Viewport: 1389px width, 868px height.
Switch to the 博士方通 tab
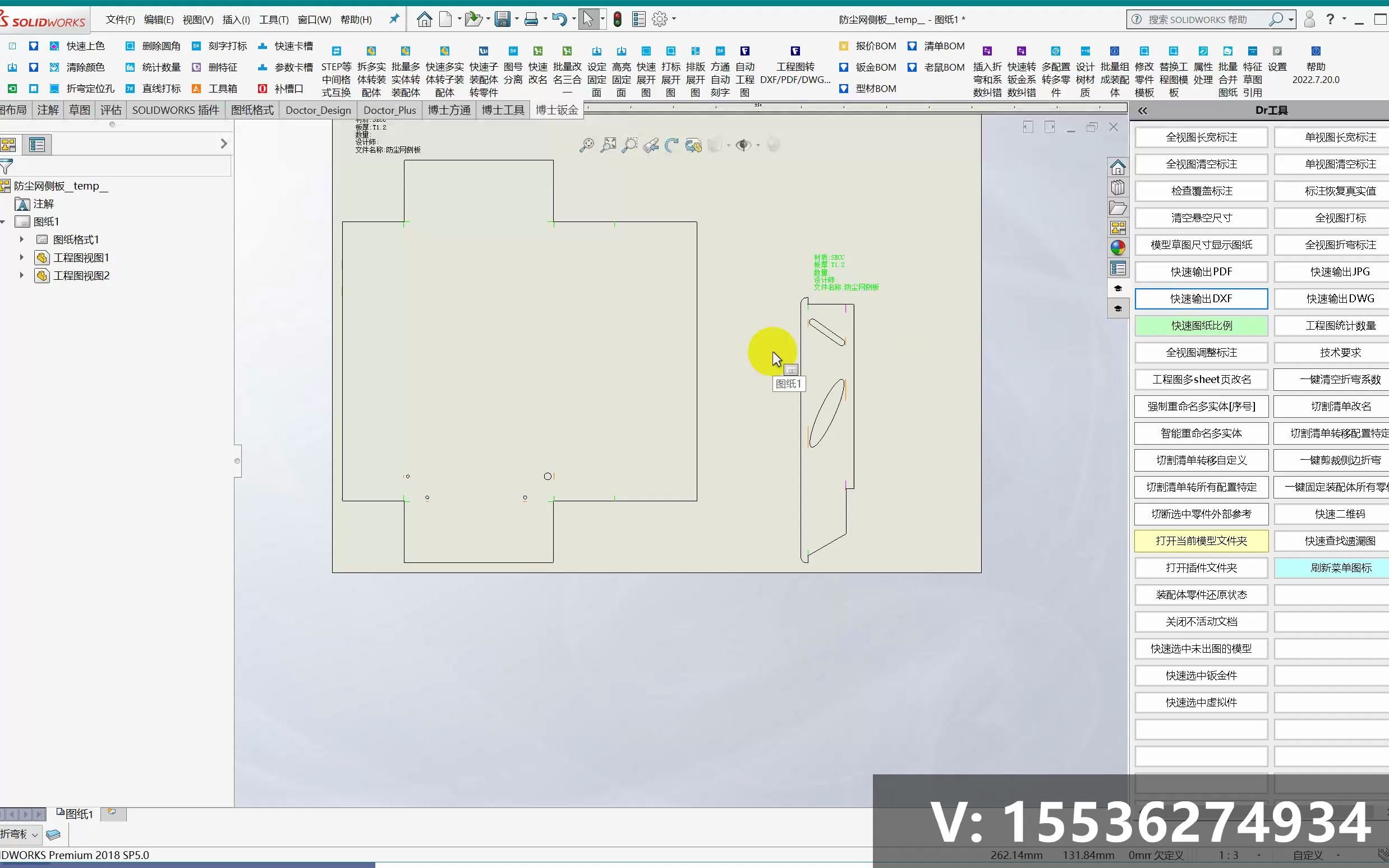pos(449,110)
